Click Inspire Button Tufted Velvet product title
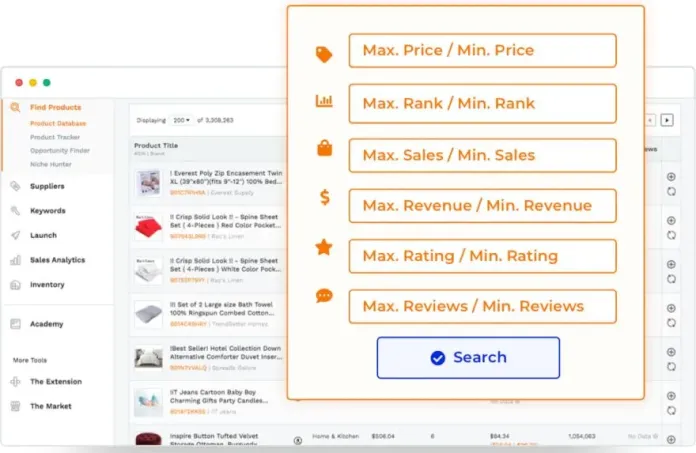The width and height of the screenshot is (696, 453). (214, 439)
